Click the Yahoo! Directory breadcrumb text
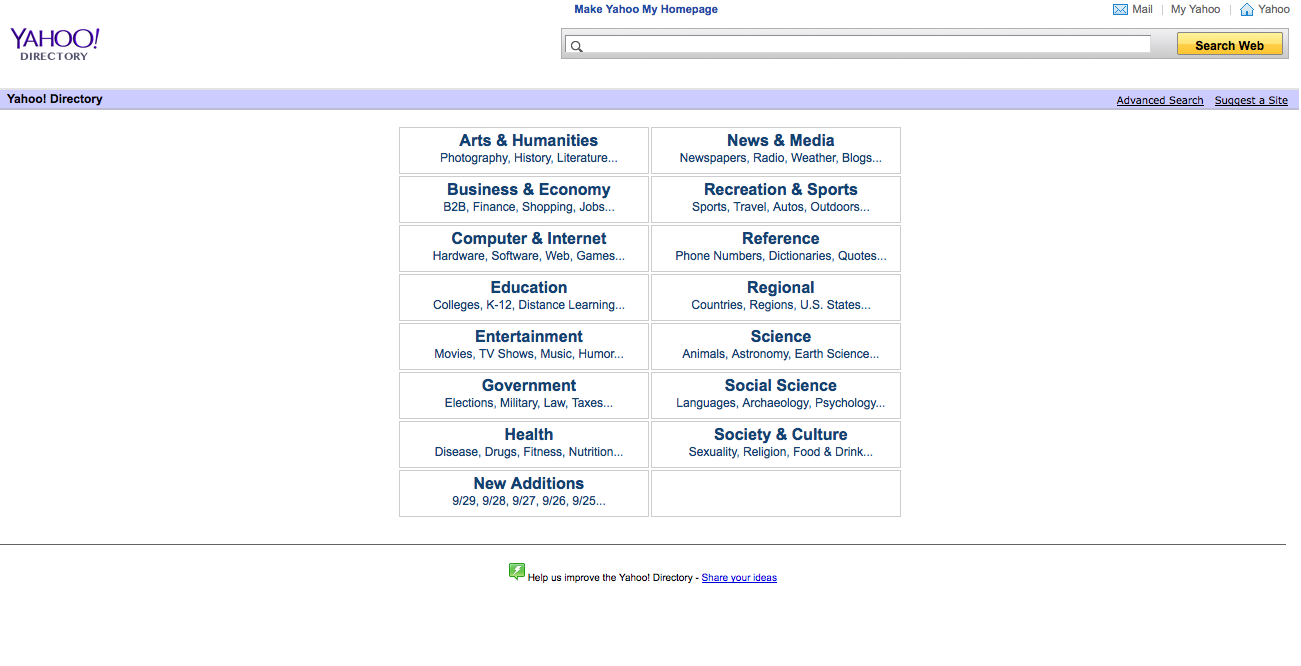This screenshot has width=1301, height=666. click(55, 99)
